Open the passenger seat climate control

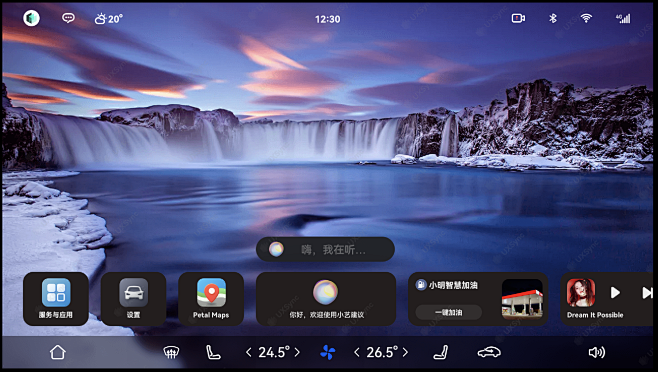click(441, 352)
